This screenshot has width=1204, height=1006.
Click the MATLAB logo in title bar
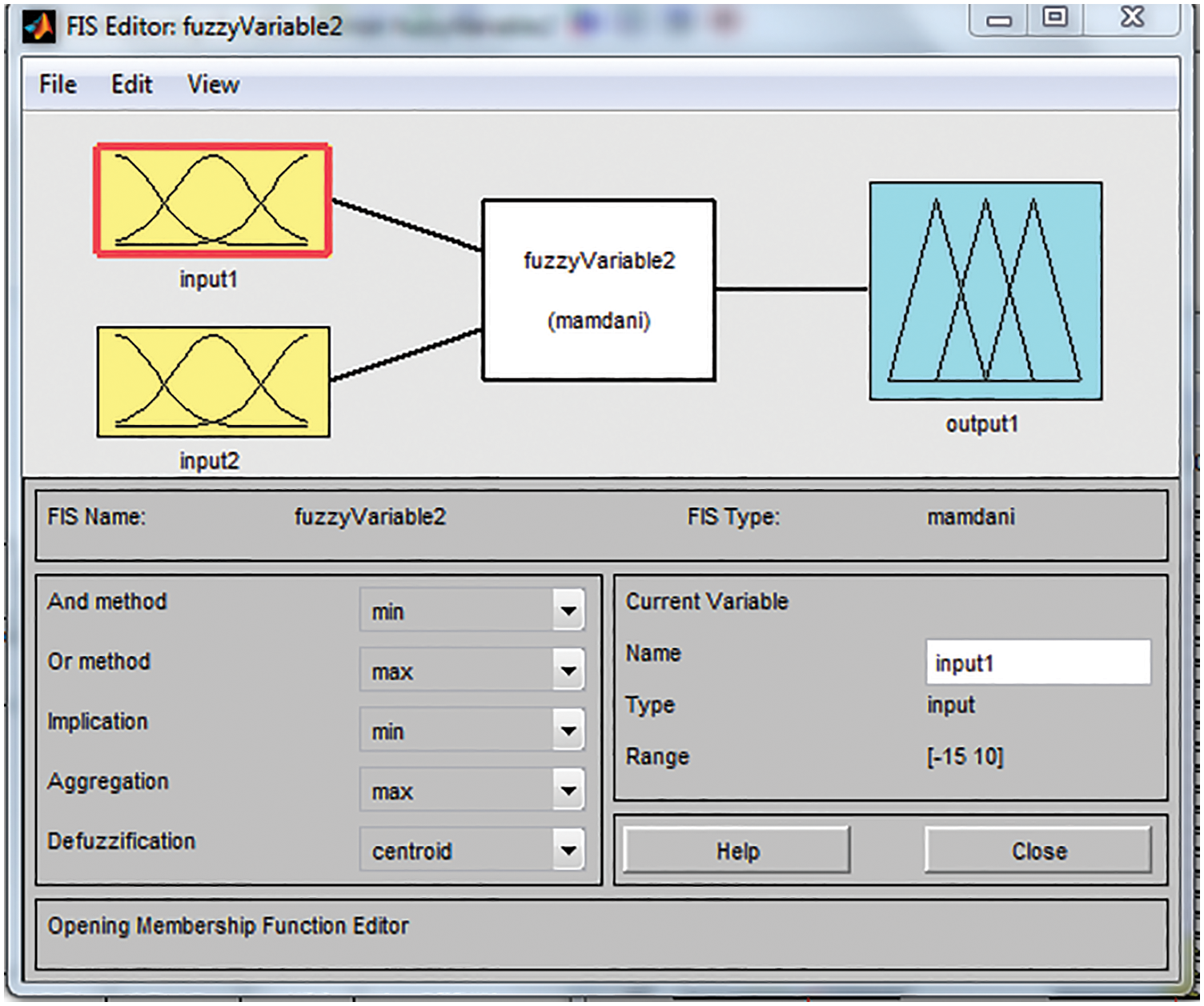coord(38,26)
